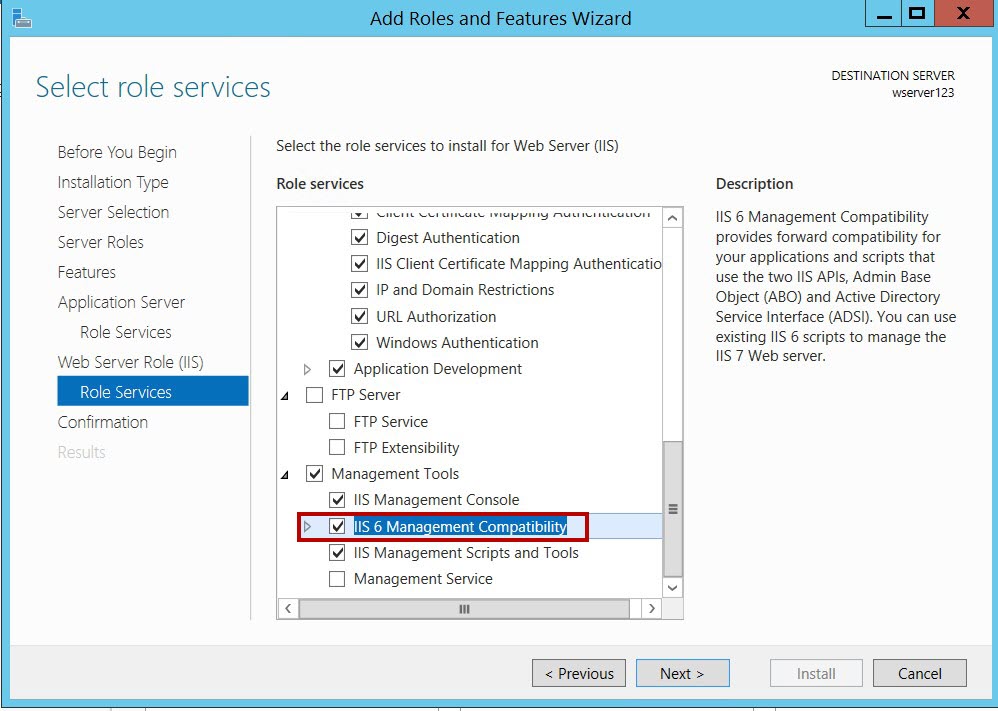Image resolution: width=998 pixels, height=711 pixels.
Task: Click the vertical scrollbar up arrow
Action: 672,218
